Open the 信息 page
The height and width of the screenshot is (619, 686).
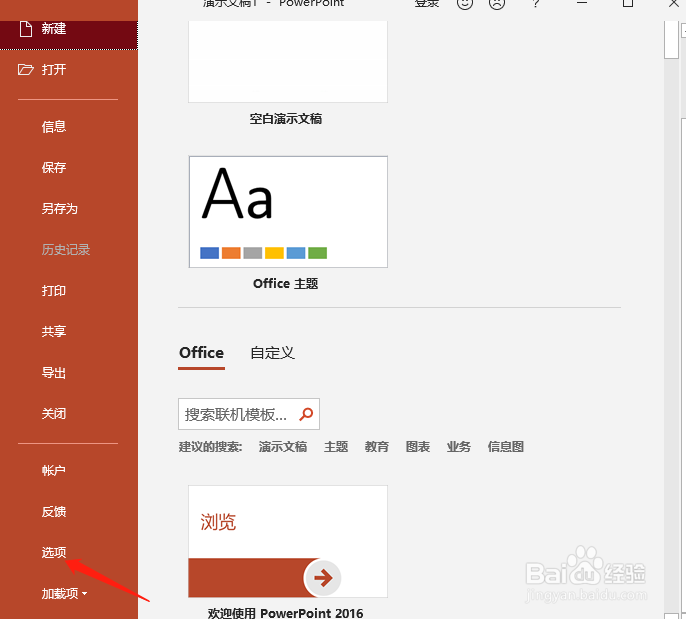54,127
